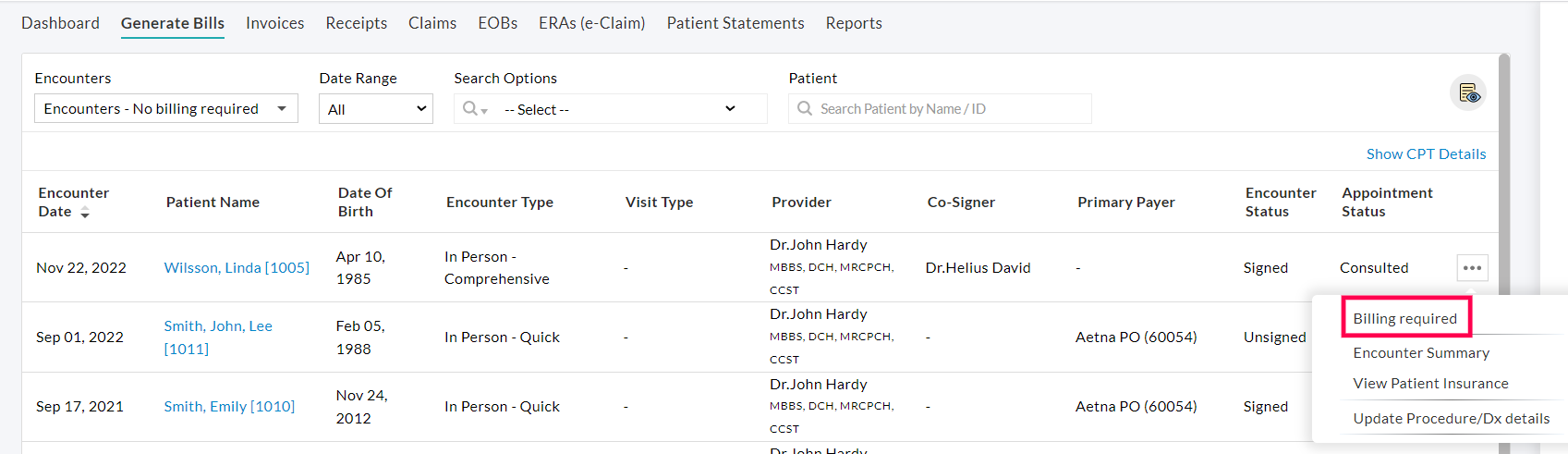Click Update Procedure/Dx details menu item
Screen dimensions: 1568x454
coord(1451,419)
